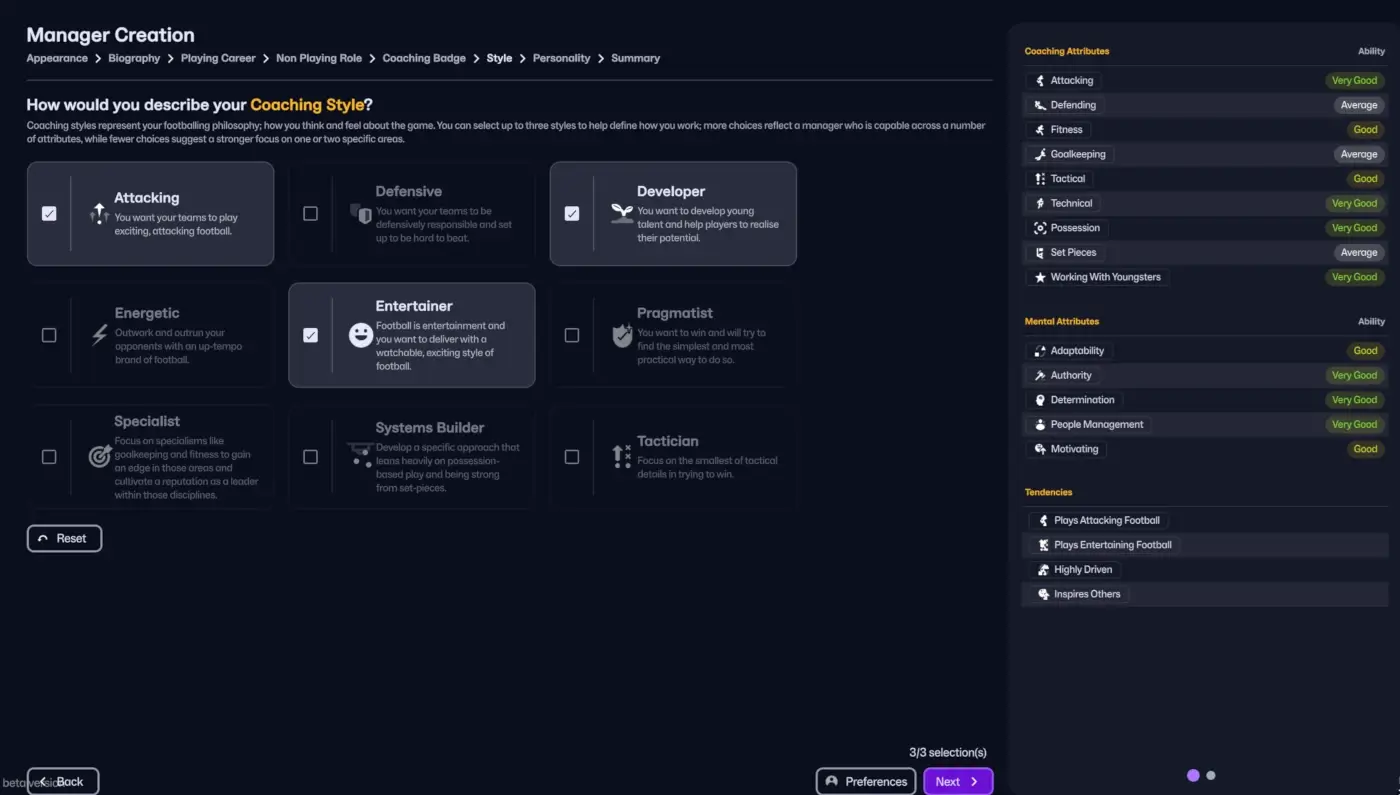This screenshot has width=1400, height=795.
Task: Click the Coaching Attributes heading
Action: (1067, 51)
